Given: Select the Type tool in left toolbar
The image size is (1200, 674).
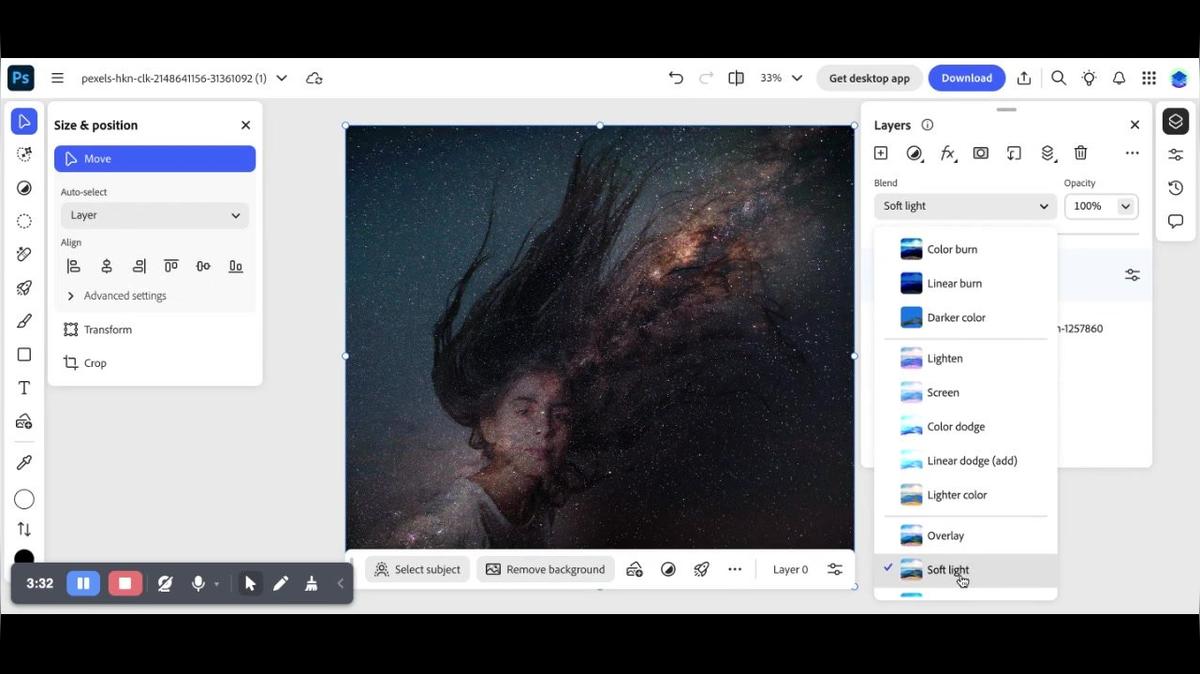Looking at the screenshot, I should (24, 388).
